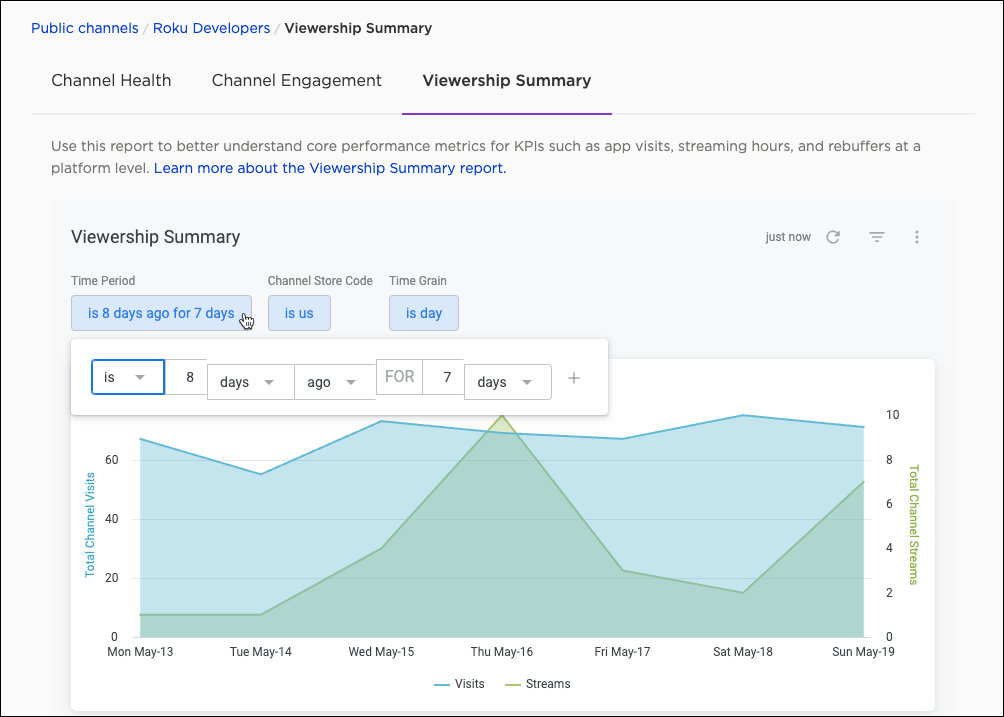Viewport: 1004px width, 717px height.
Task: Go to Public channels breadcrumb link
Action: (x=85, y=28)
